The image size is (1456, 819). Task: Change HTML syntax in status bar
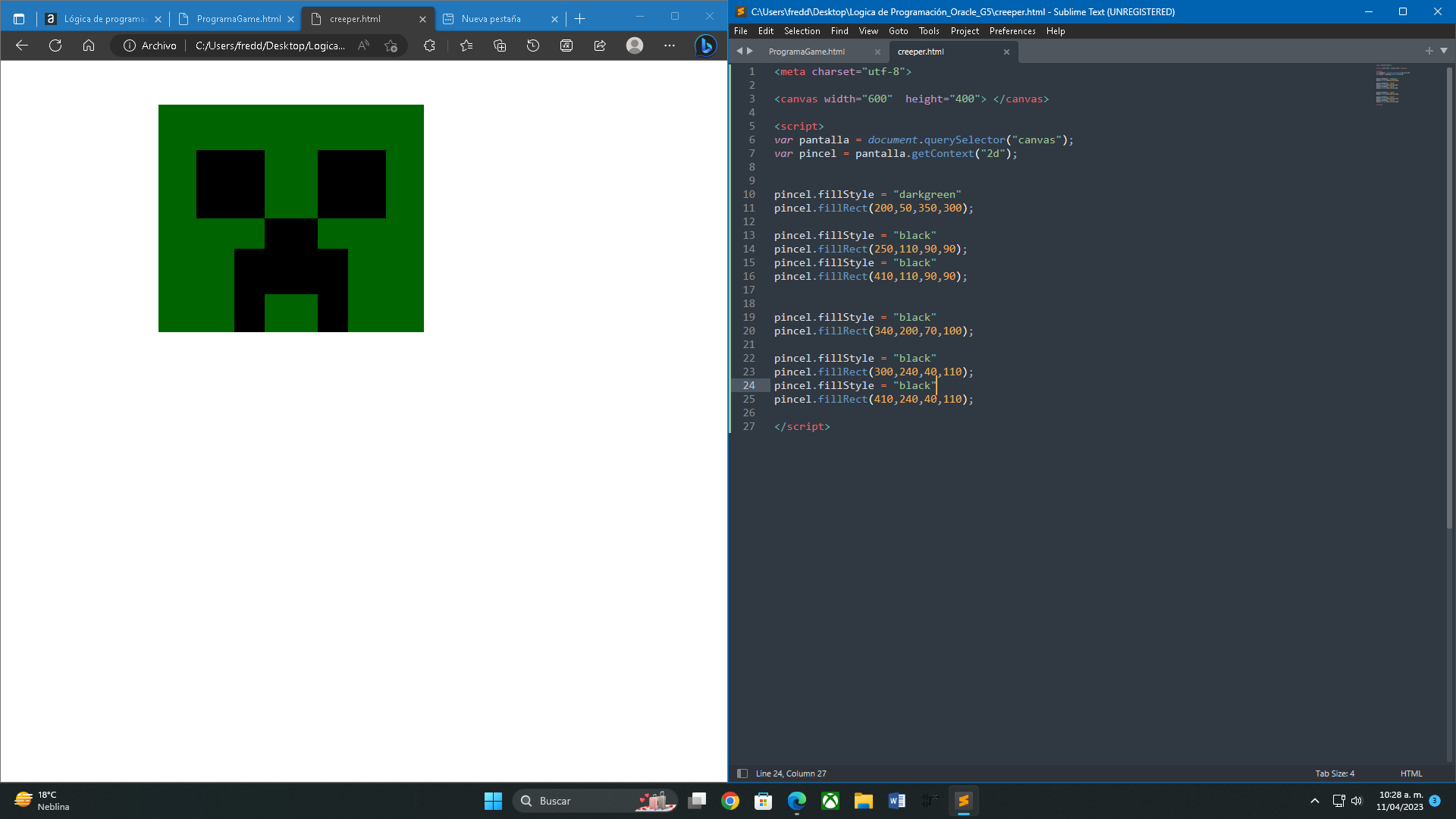point(1411,773)
